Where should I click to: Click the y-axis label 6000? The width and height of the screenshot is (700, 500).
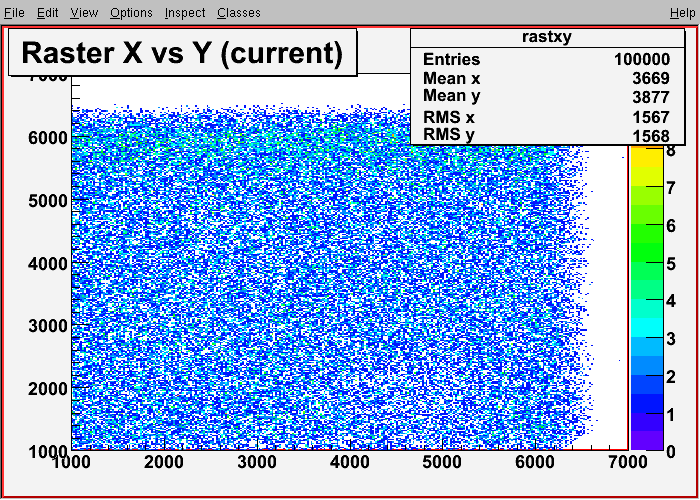48,138
